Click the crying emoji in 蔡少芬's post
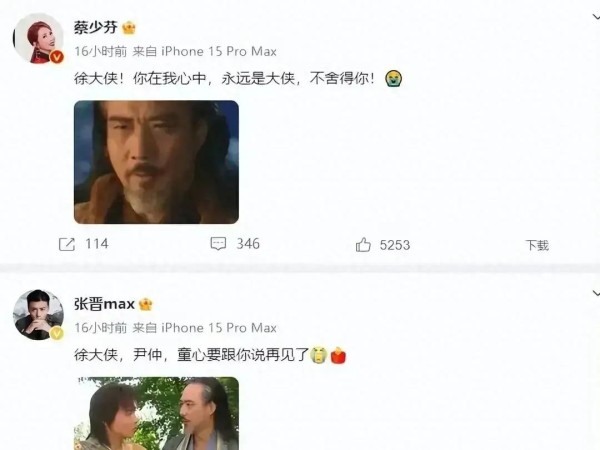The image size is (600, 450). coord(394,79)
